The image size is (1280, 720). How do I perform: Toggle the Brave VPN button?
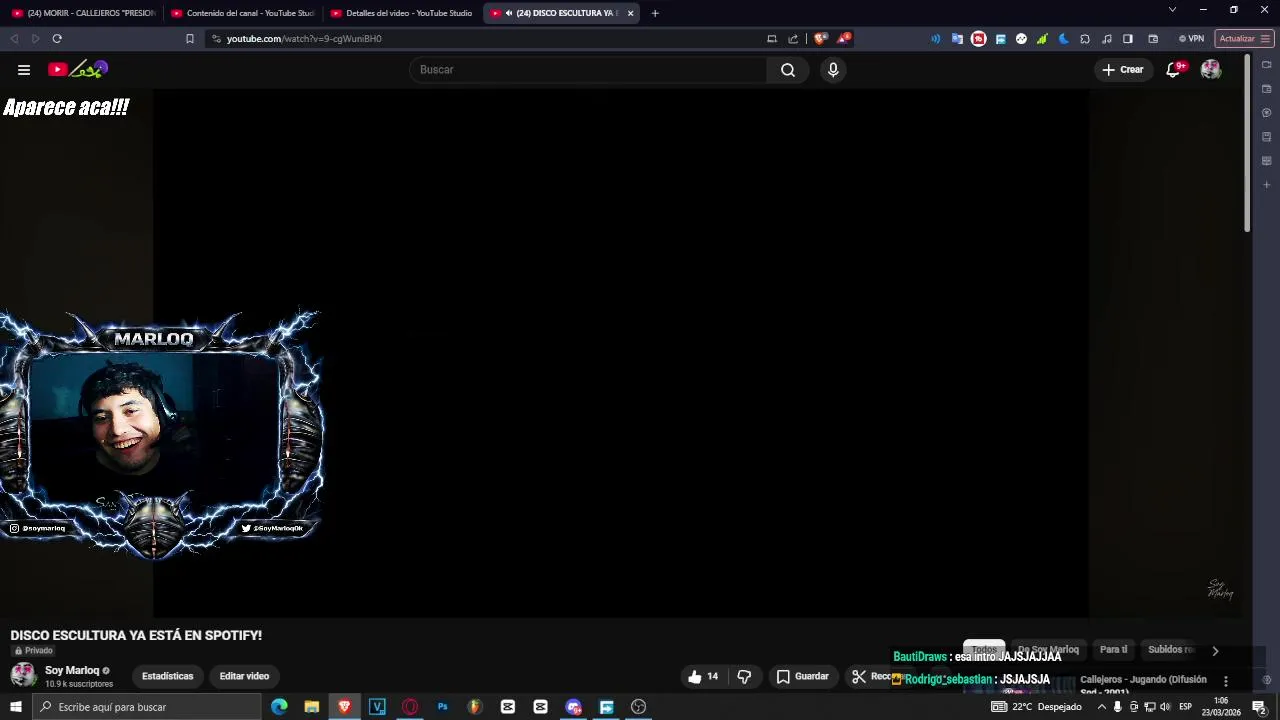(x=1191, y=39)
